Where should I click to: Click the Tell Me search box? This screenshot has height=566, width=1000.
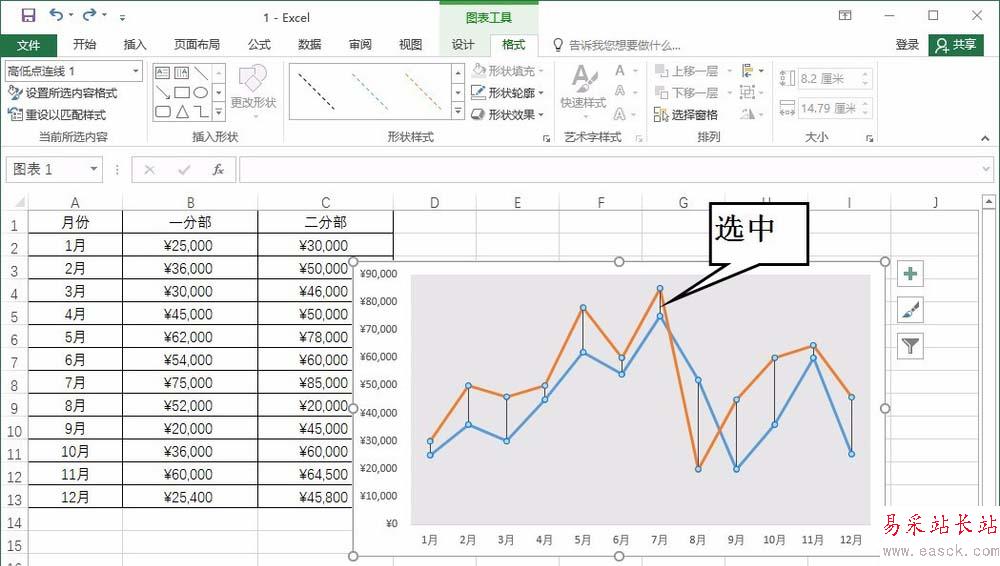coord(617,45)
